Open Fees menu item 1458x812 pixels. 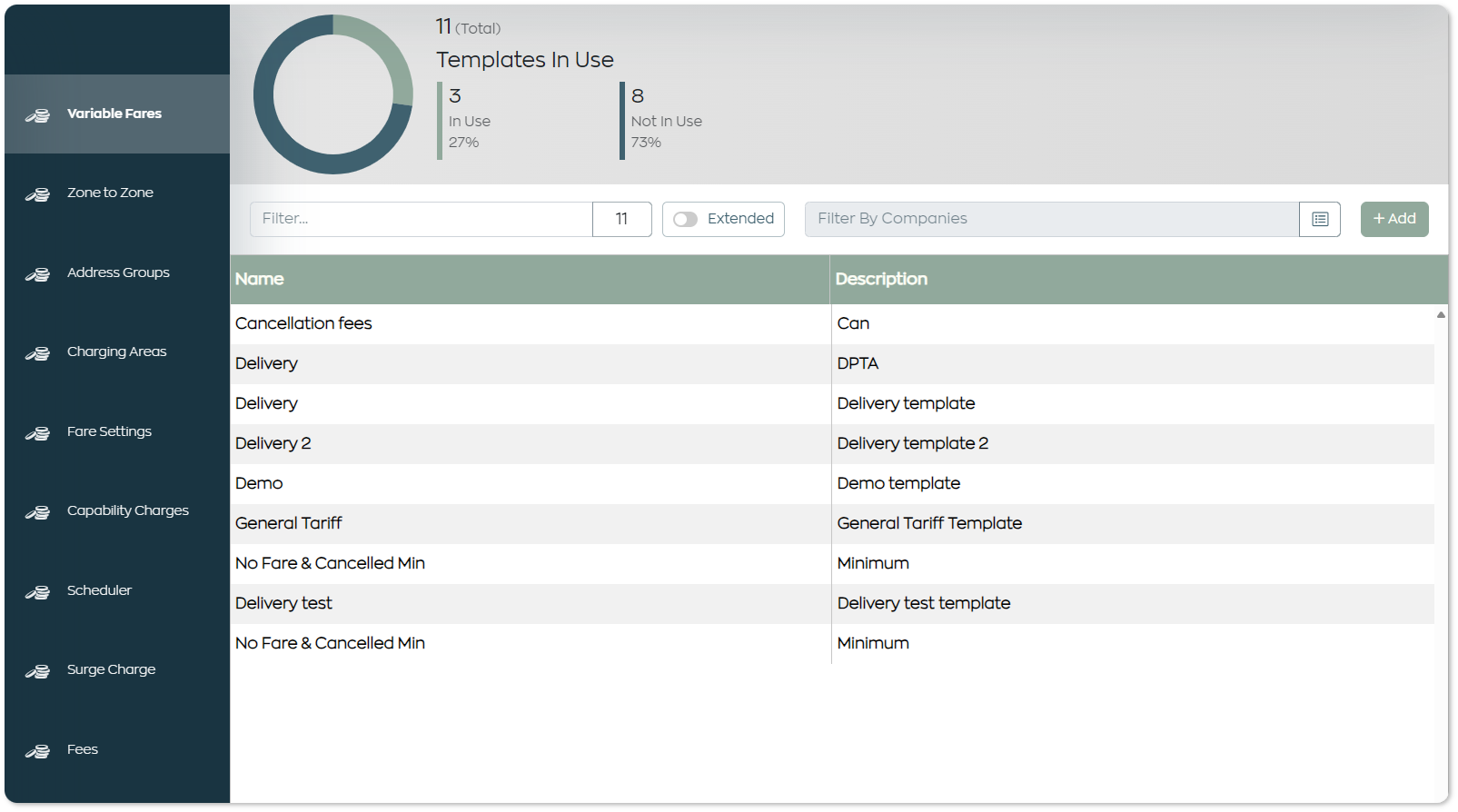[x=117, y=749]
